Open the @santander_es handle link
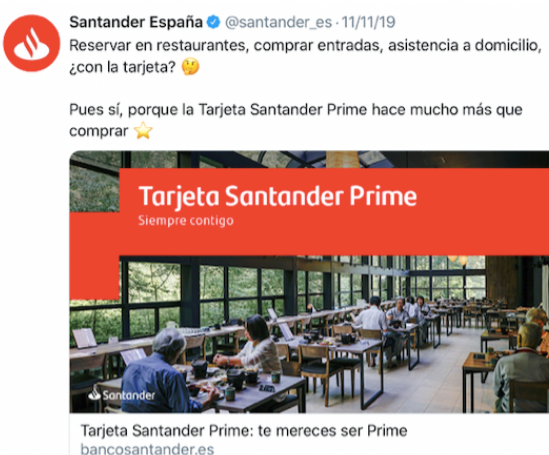The width and height of the screenshot is (549, 455). (x=278, y=23)
